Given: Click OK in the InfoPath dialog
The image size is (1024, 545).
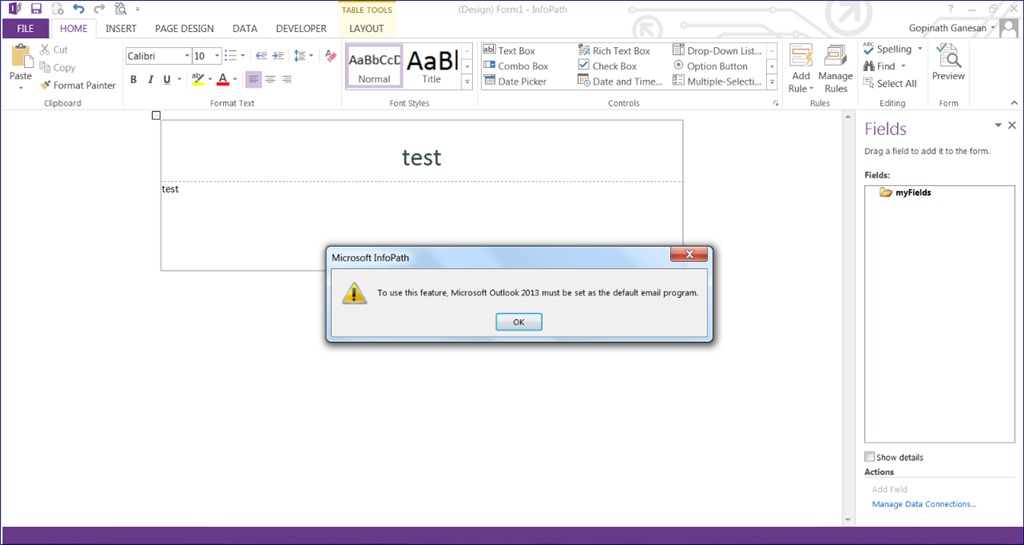Looking at the screenshot, I should (x=519, y=322).
